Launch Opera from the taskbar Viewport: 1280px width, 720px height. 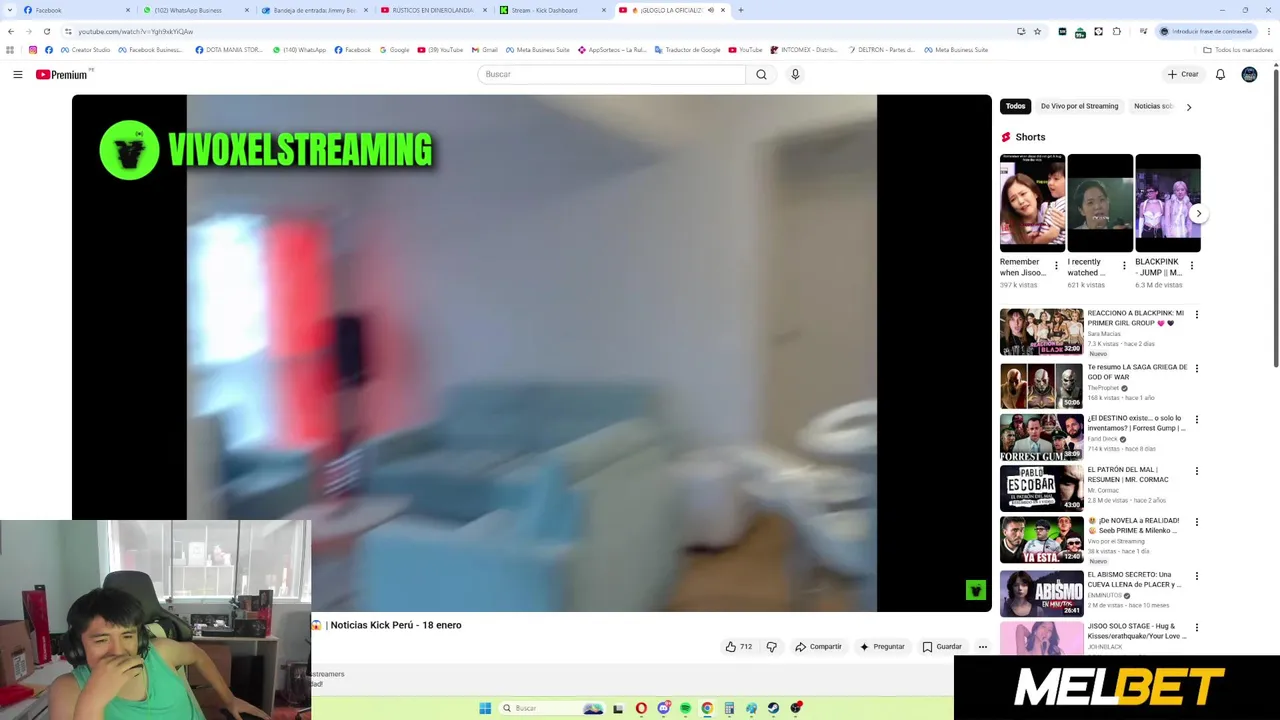pos(641,708)
